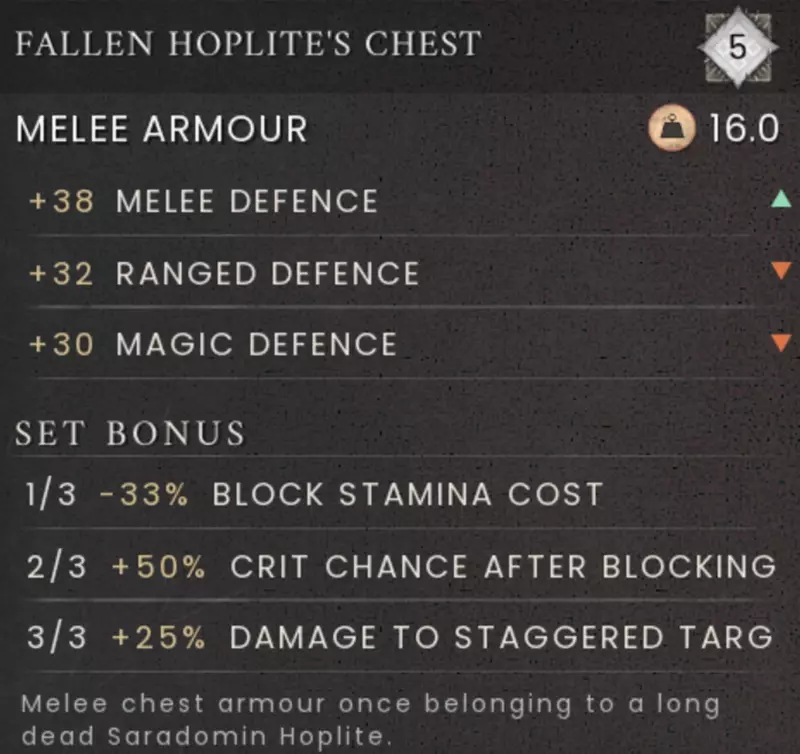Click the orange down arrow for Magic Defence

coord(781,344)
